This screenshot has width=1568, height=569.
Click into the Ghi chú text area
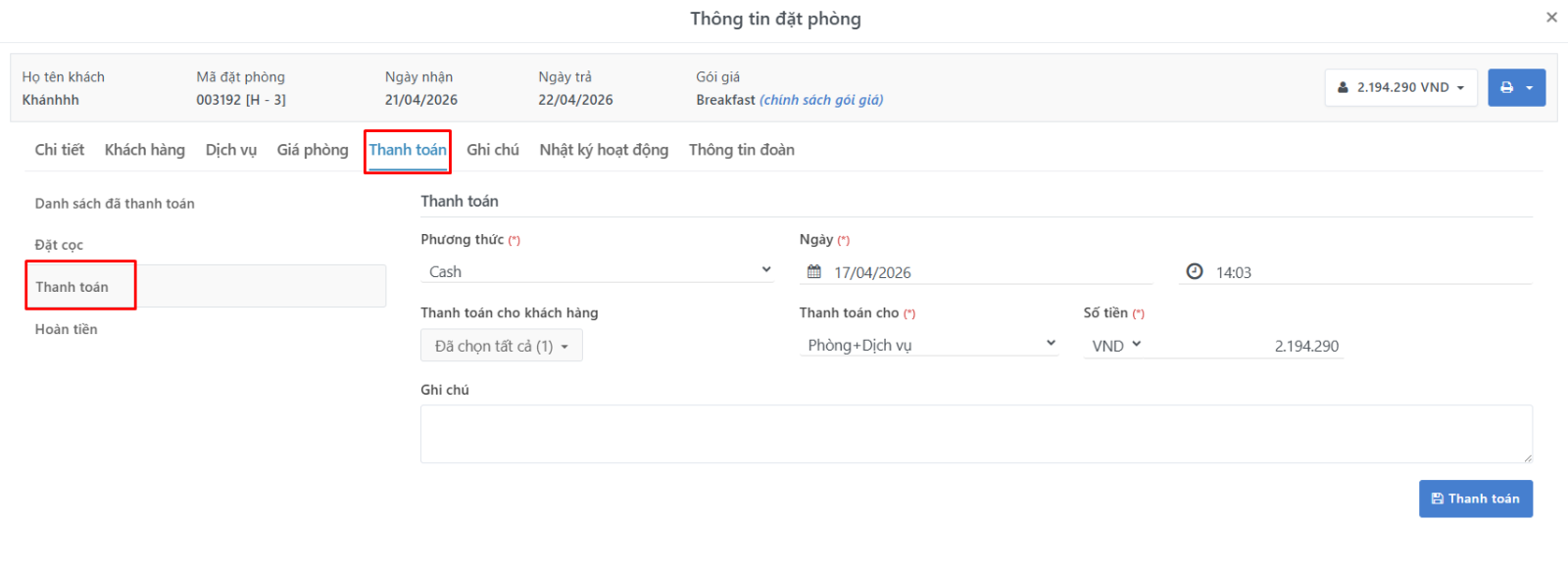click(x=976, y=434)
